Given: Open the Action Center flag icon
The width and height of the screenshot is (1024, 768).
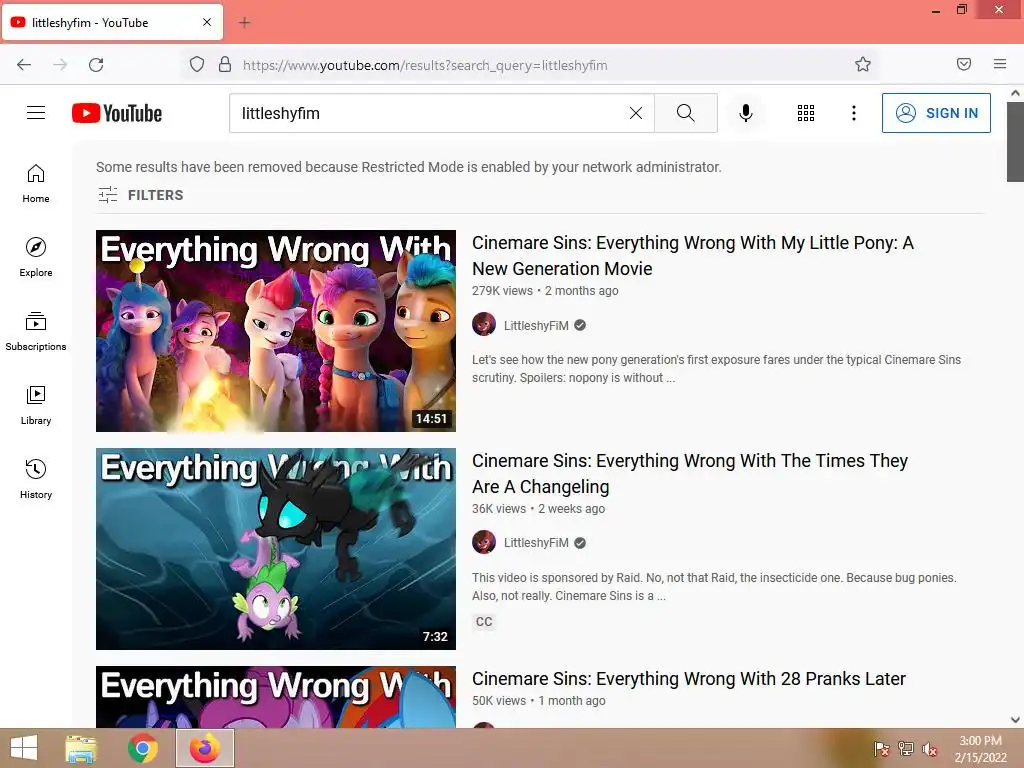Looking at the screenshot, I should (881, 749).
